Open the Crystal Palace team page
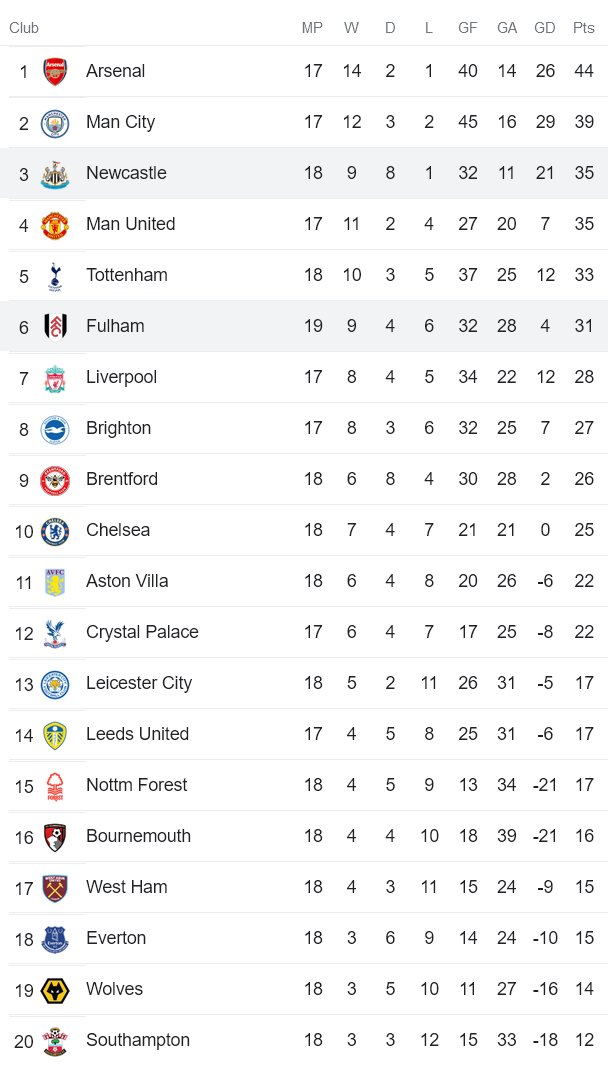This screenshot has width=608, height=1071. coord(141,632)
